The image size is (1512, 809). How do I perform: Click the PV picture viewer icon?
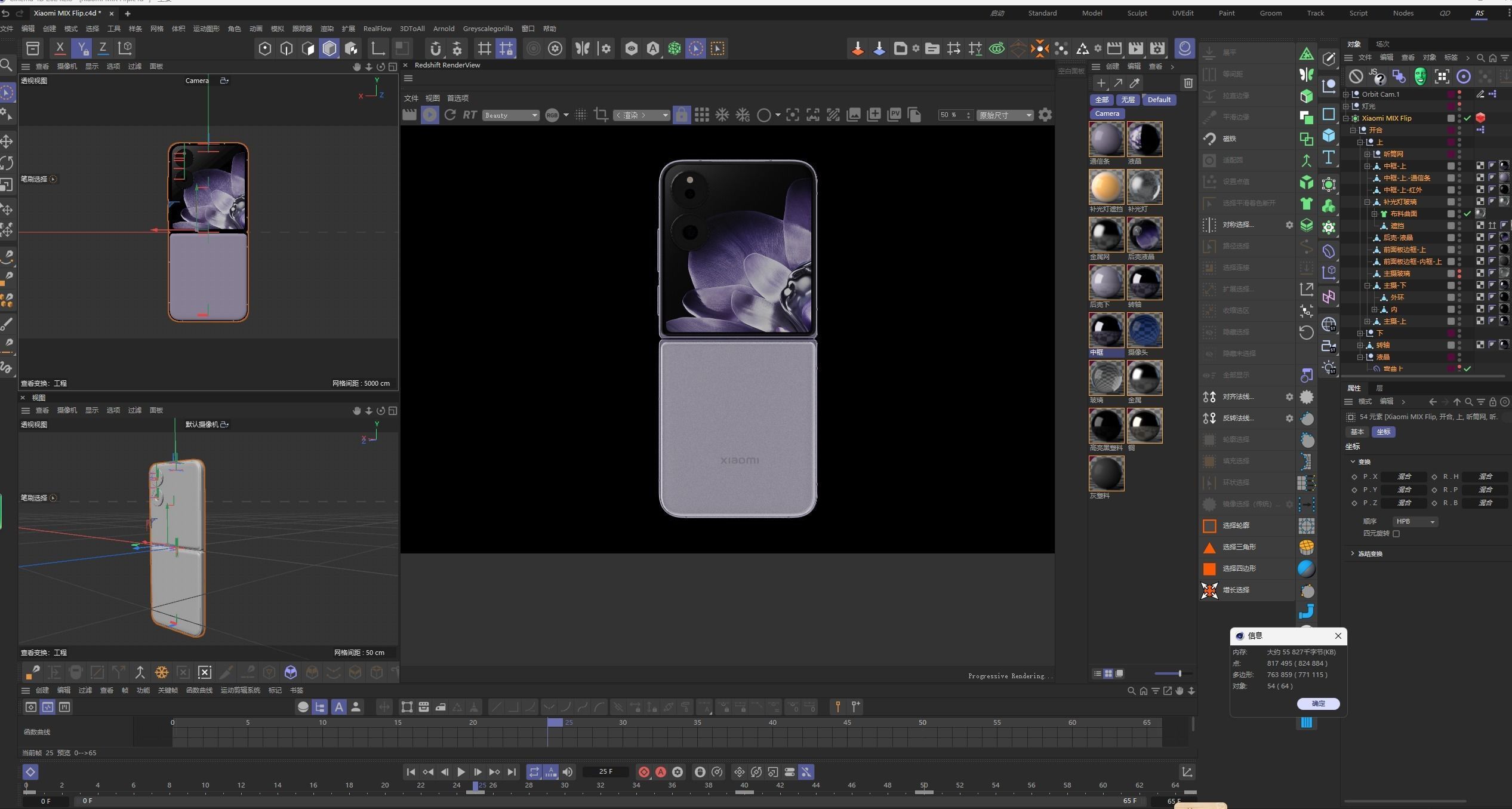tap(894, 115)
